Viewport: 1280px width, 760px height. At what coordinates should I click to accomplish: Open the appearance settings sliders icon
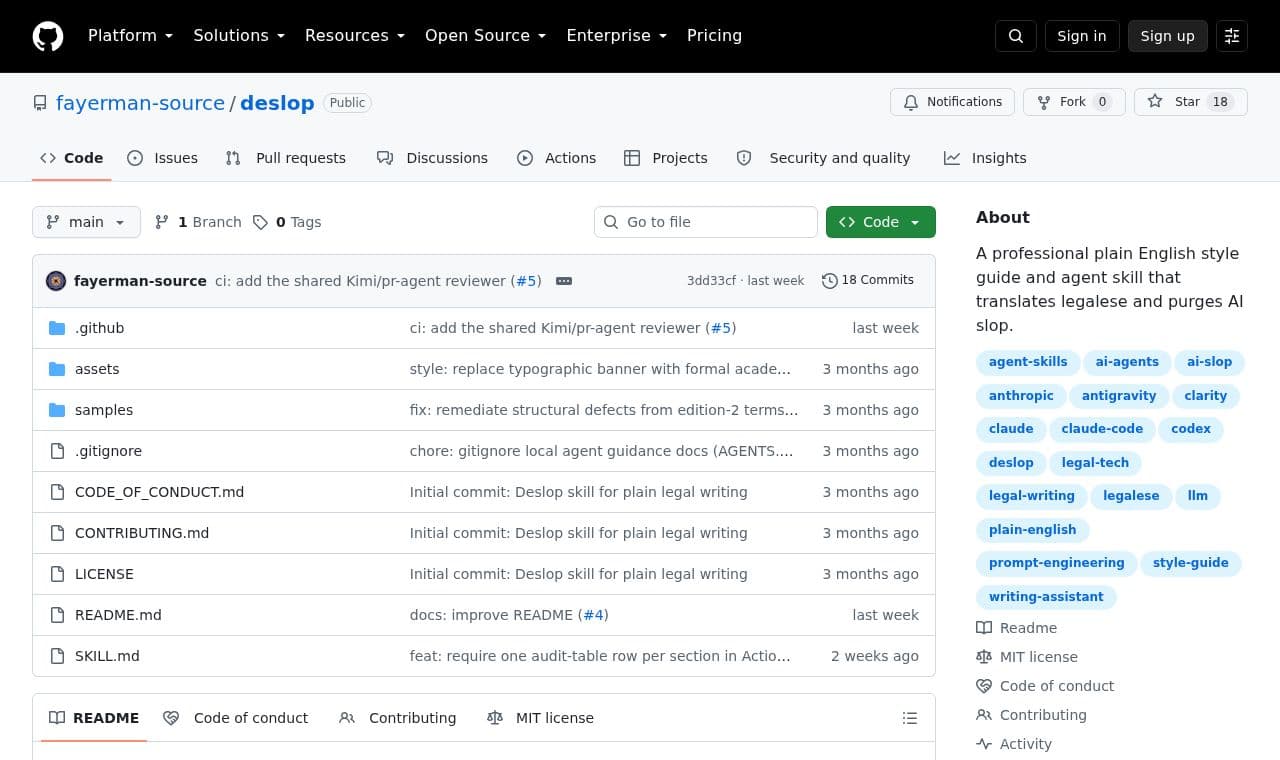pyautogui.click(x=1232, y=36)
